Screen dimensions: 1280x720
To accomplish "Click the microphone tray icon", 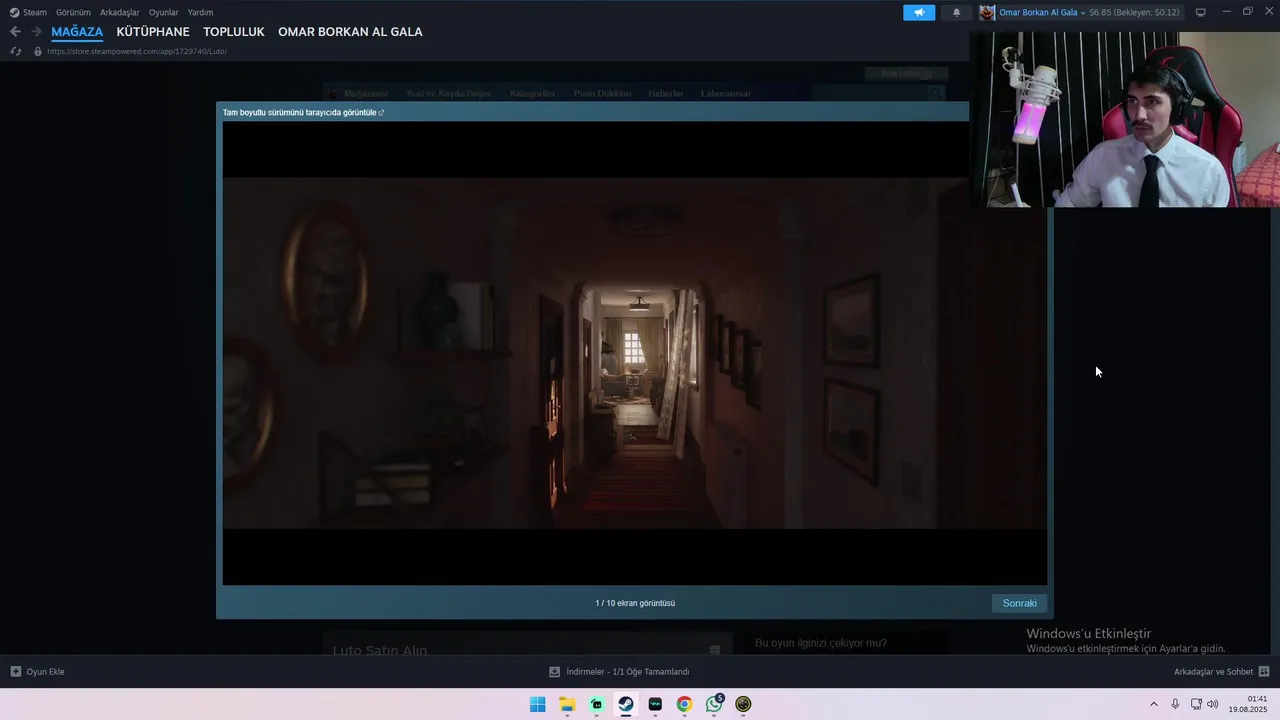I will (1175, 704).
